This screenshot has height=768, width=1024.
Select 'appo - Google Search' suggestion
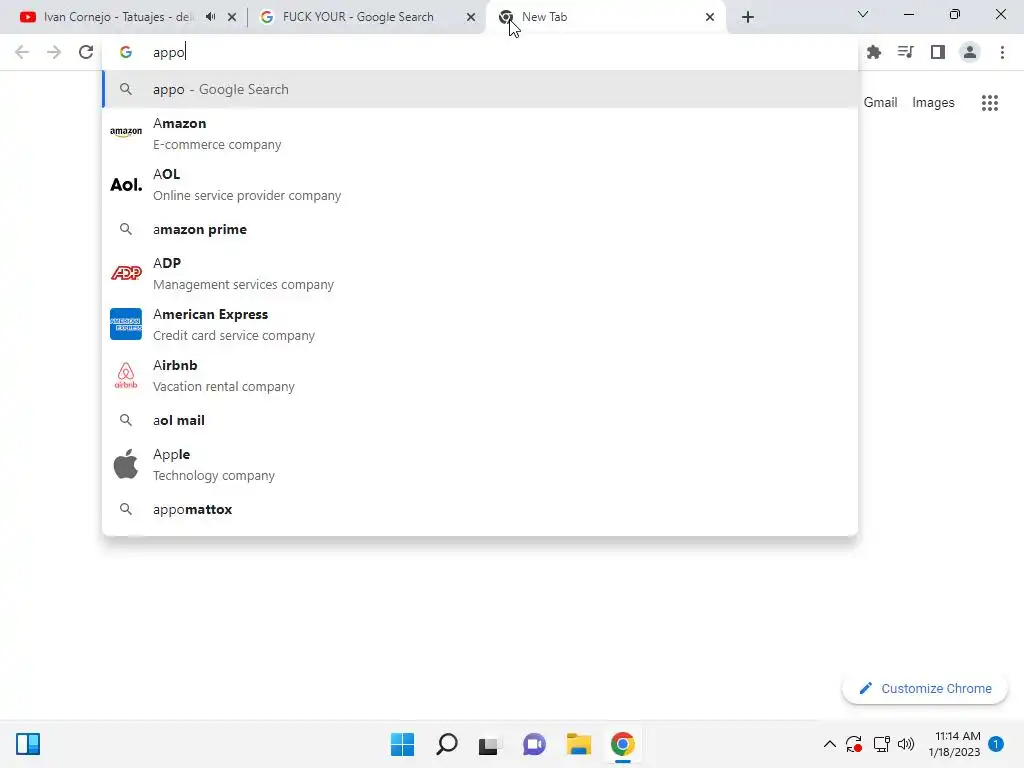480,89
